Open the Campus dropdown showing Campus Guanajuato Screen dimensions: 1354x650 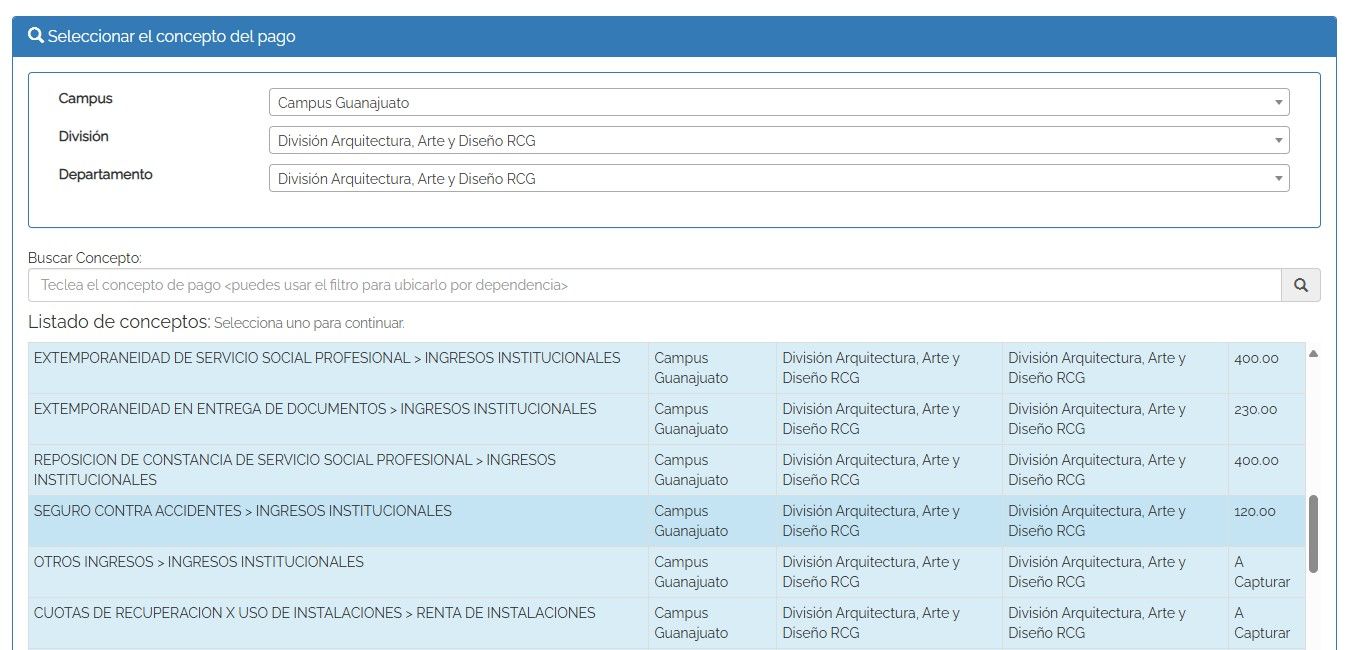coord(779,102)
